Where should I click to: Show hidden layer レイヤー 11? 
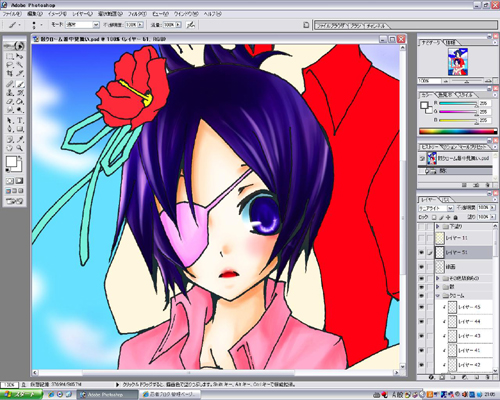[421, 238]
